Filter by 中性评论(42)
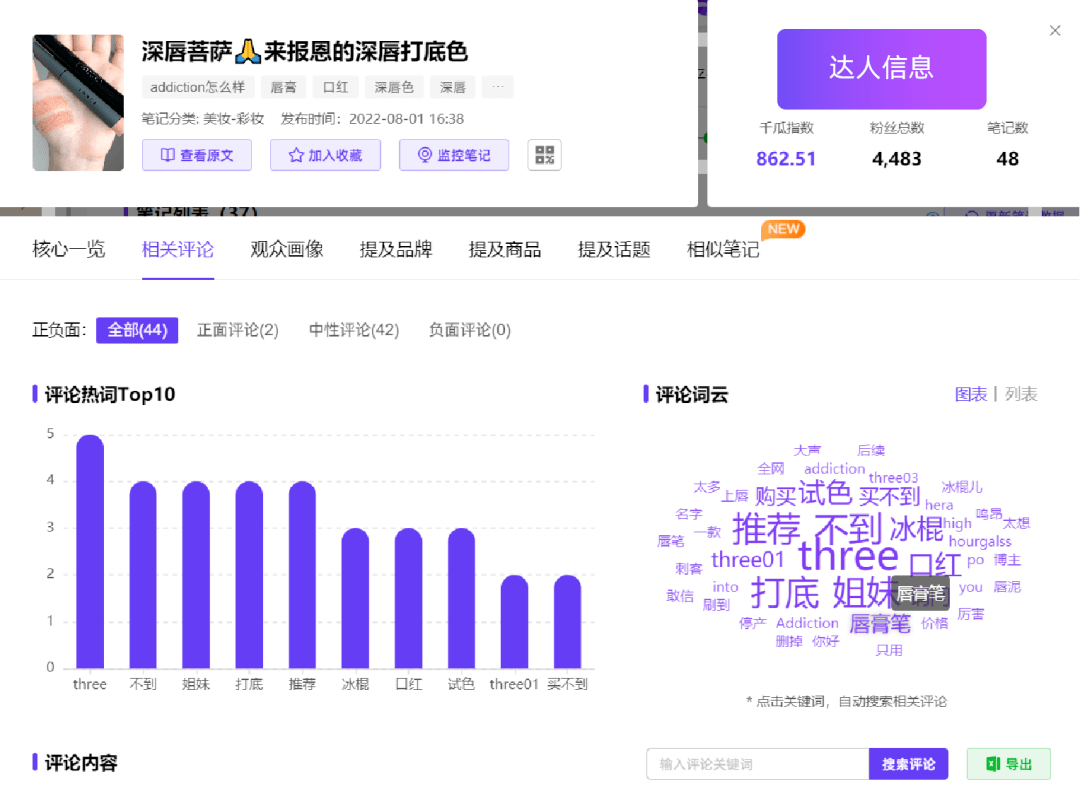1080x796 pixels. [354, 330]
